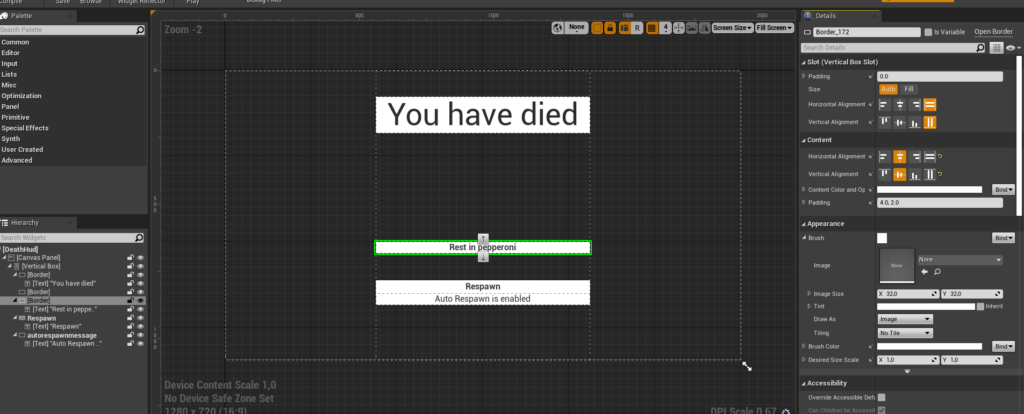Set content horizontal alignment to fill
Viewport: 1024px width, 414px height.
(x=930, y=157)
